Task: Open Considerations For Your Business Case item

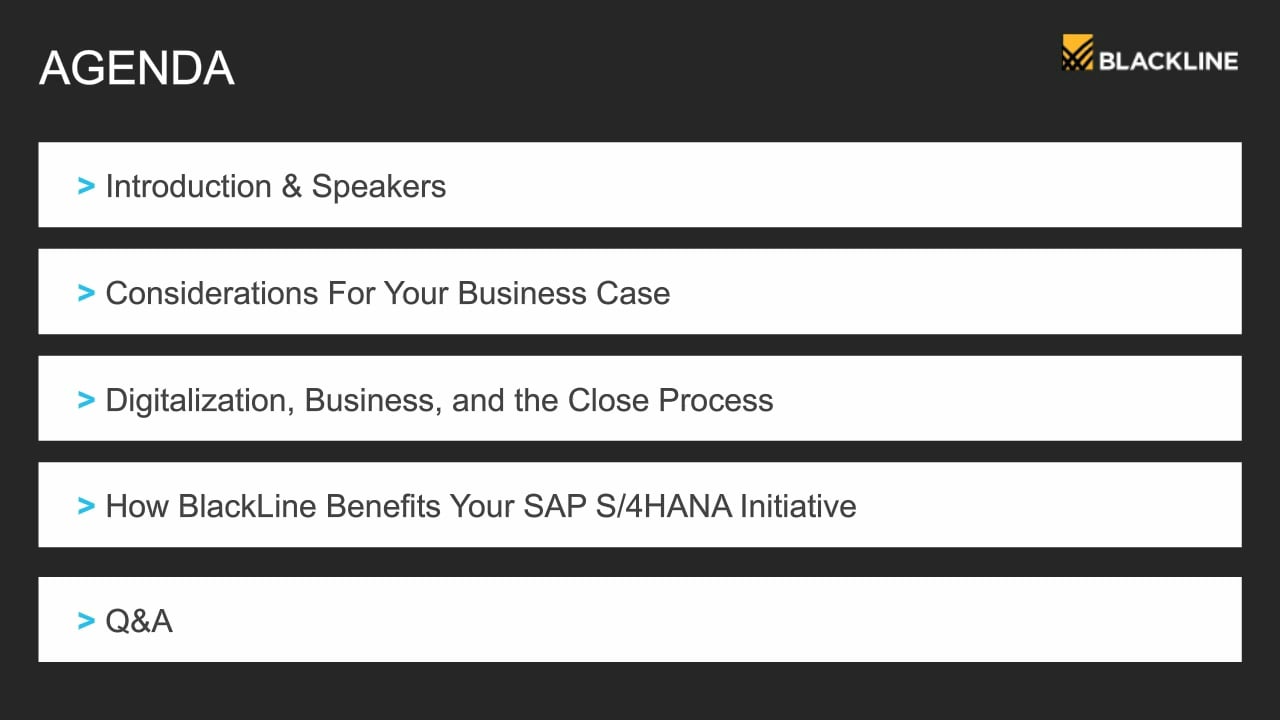Action: [x=640, y=292]
